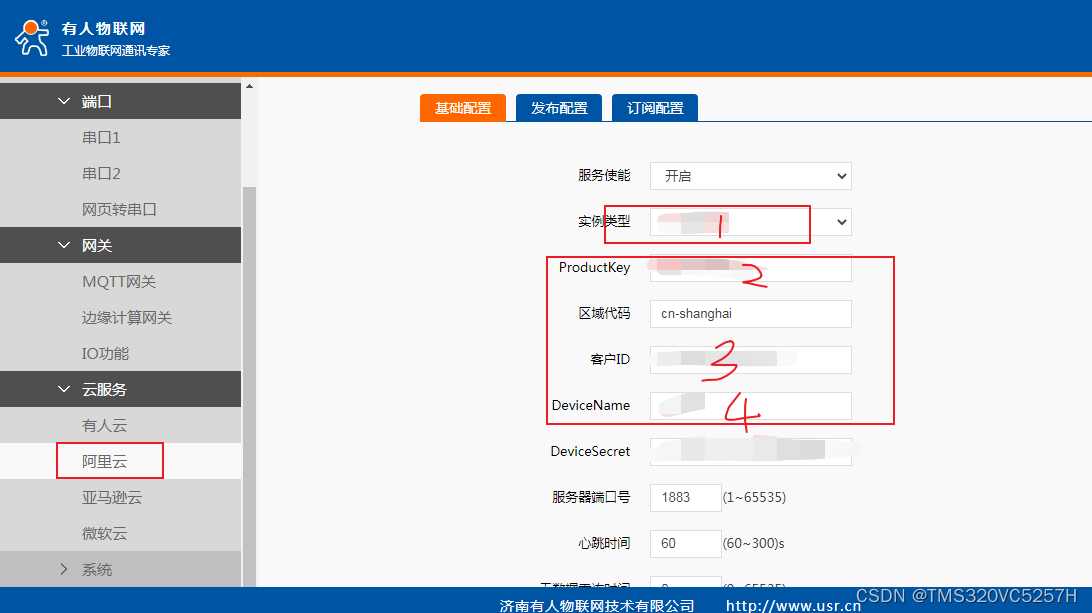Click the 客户ID input field

coord(751,360)
